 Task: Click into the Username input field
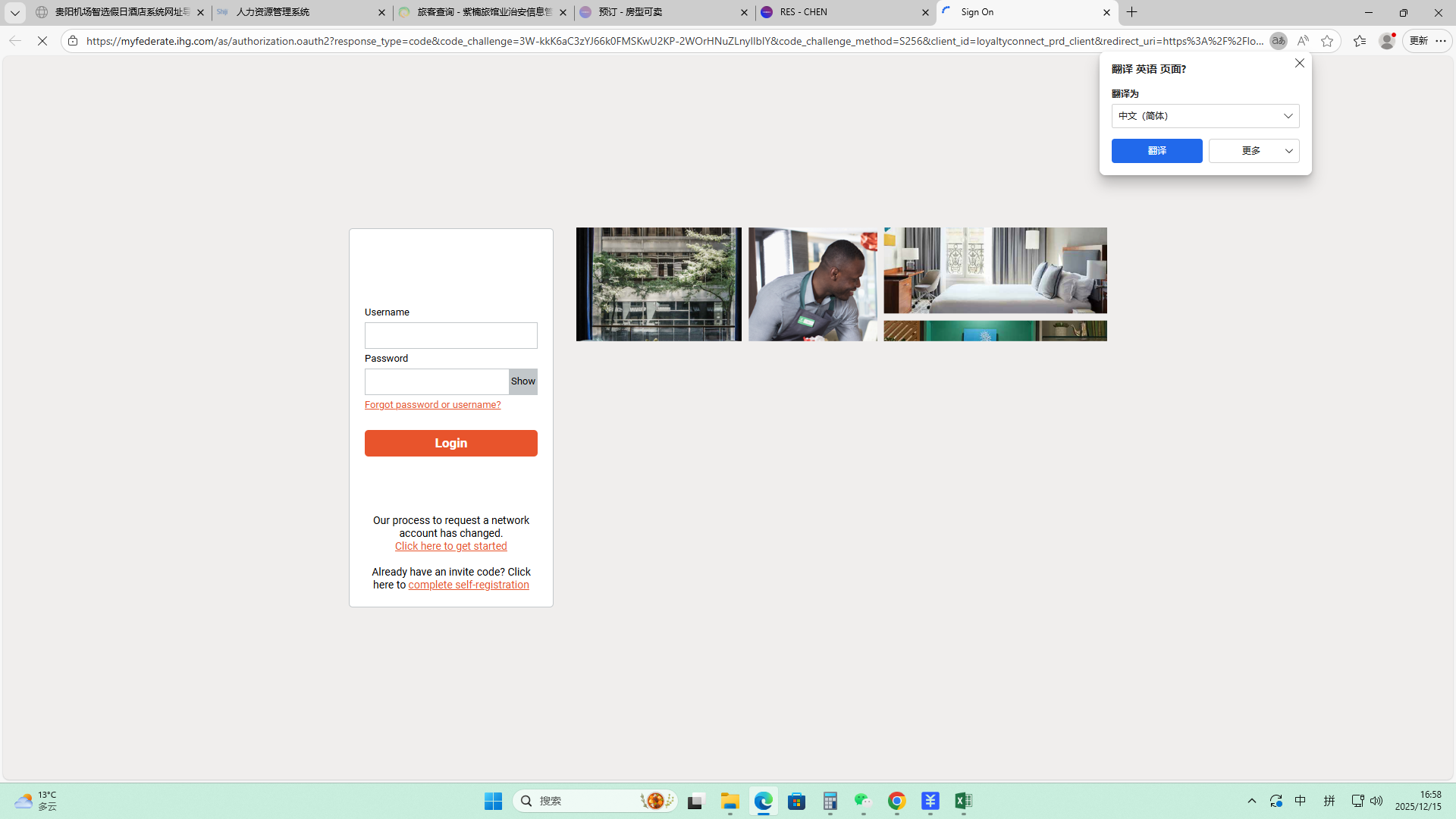pos(450,336)
